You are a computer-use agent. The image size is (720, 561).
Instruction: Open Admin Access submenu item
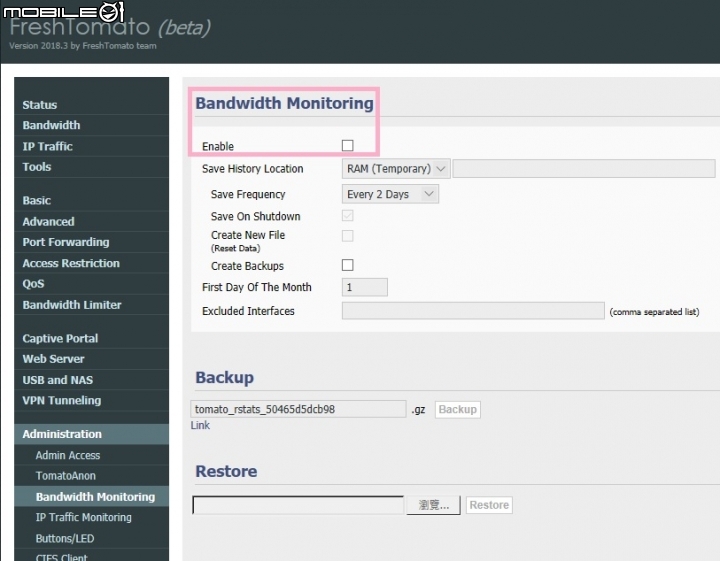coord(91,455)
